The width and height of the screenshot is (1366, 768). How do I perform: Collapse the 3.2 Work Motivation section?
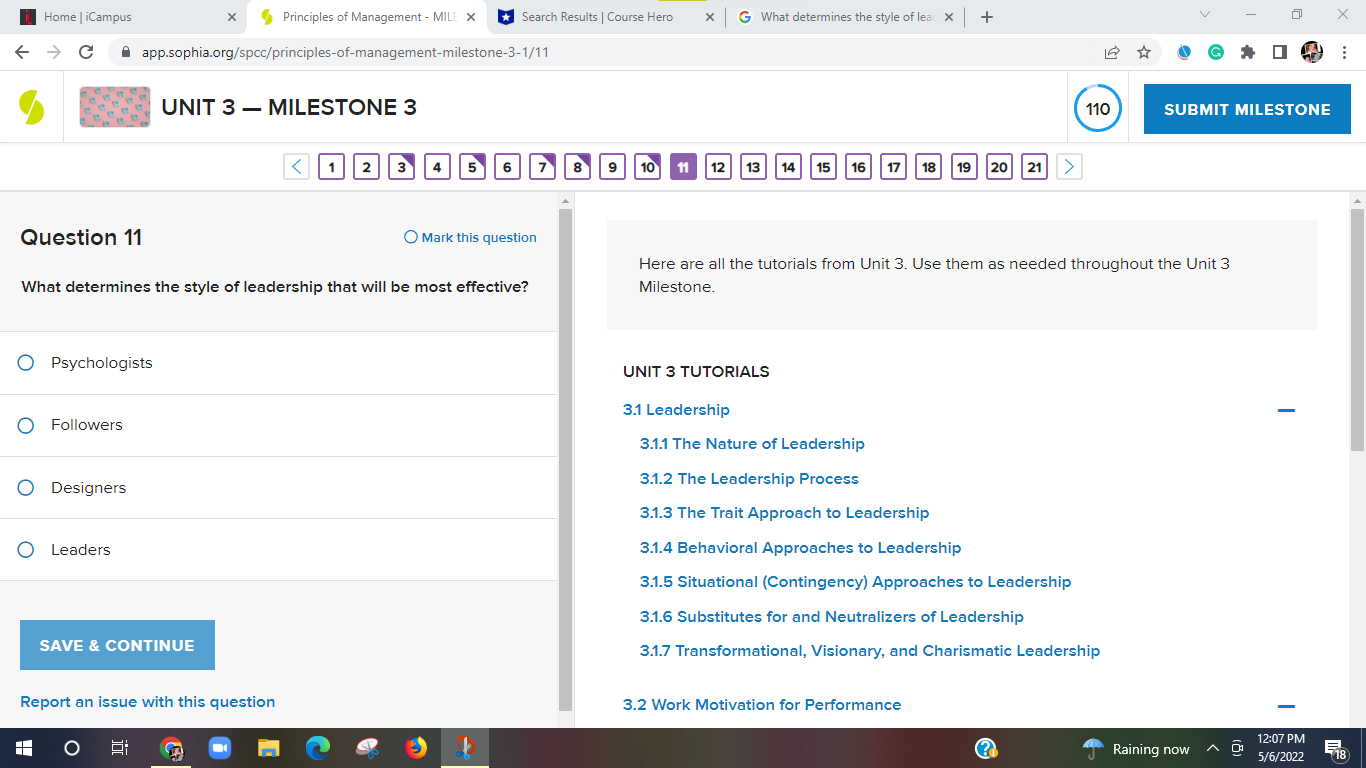[1286, 705]
